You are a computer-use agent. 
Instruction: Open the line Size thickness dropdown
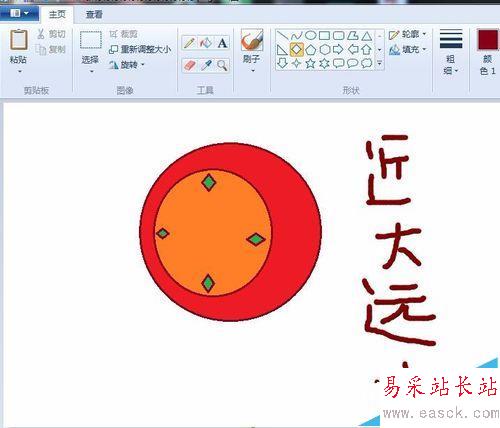[x=451, y=52]
